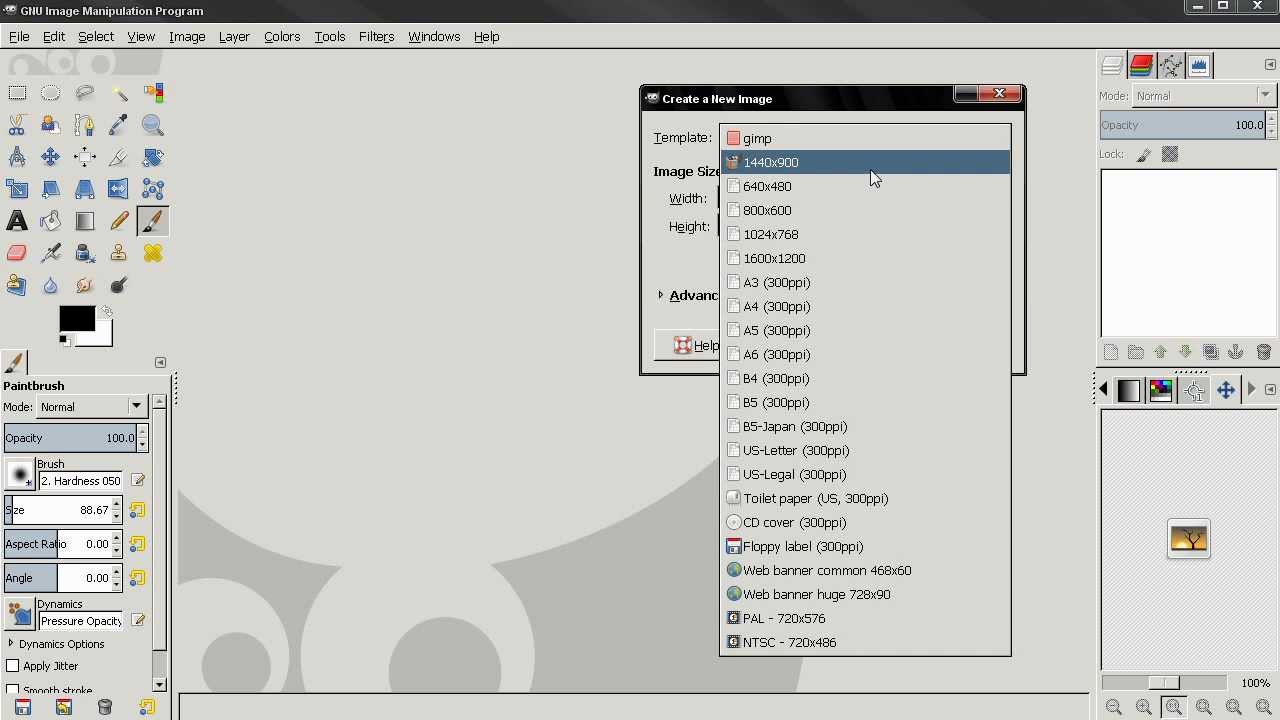The image size is (1280, 720).
Task: Choose the 1440x900 template
Action: click(x=865, y=162)
